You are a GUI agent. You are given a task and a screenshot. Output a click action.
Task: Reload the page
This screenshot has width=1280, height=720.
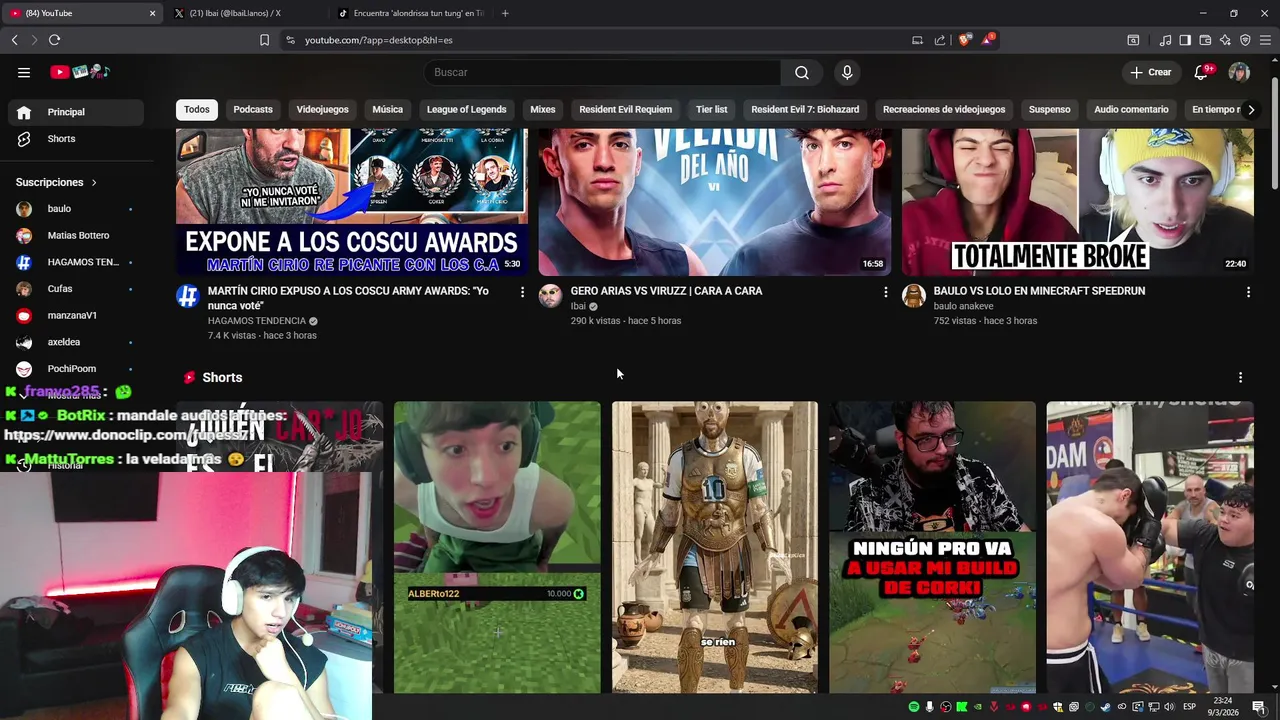pos(54,40)
